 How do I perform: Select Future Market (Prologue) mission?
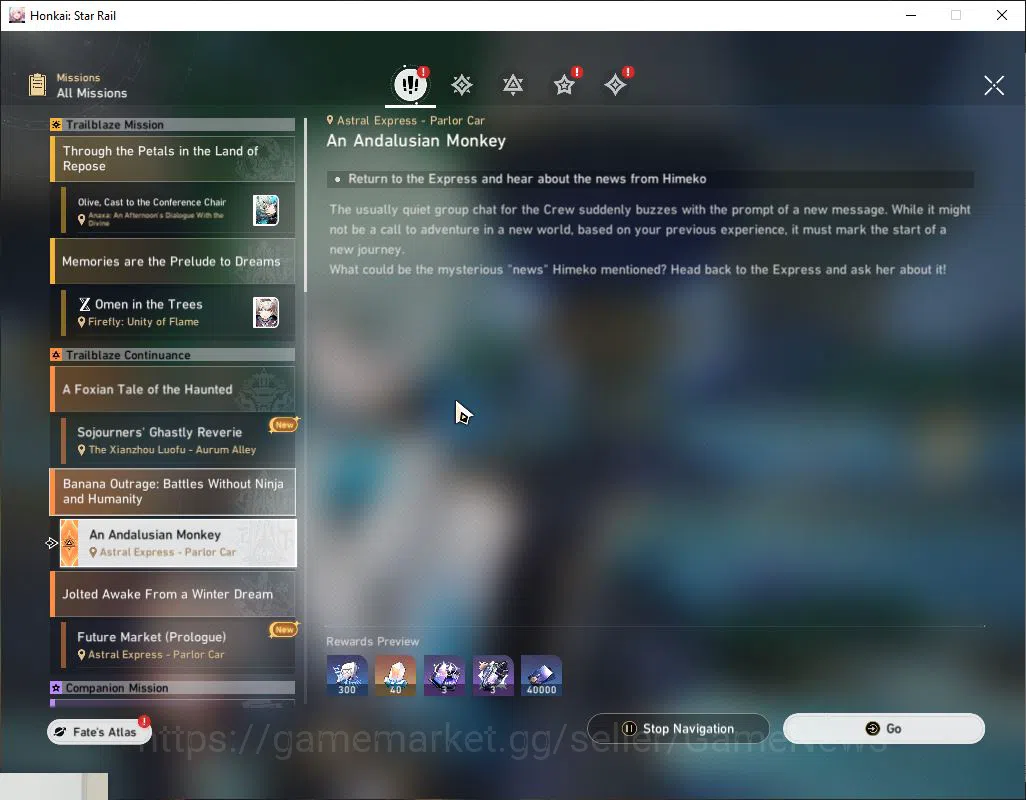[177, 645]
